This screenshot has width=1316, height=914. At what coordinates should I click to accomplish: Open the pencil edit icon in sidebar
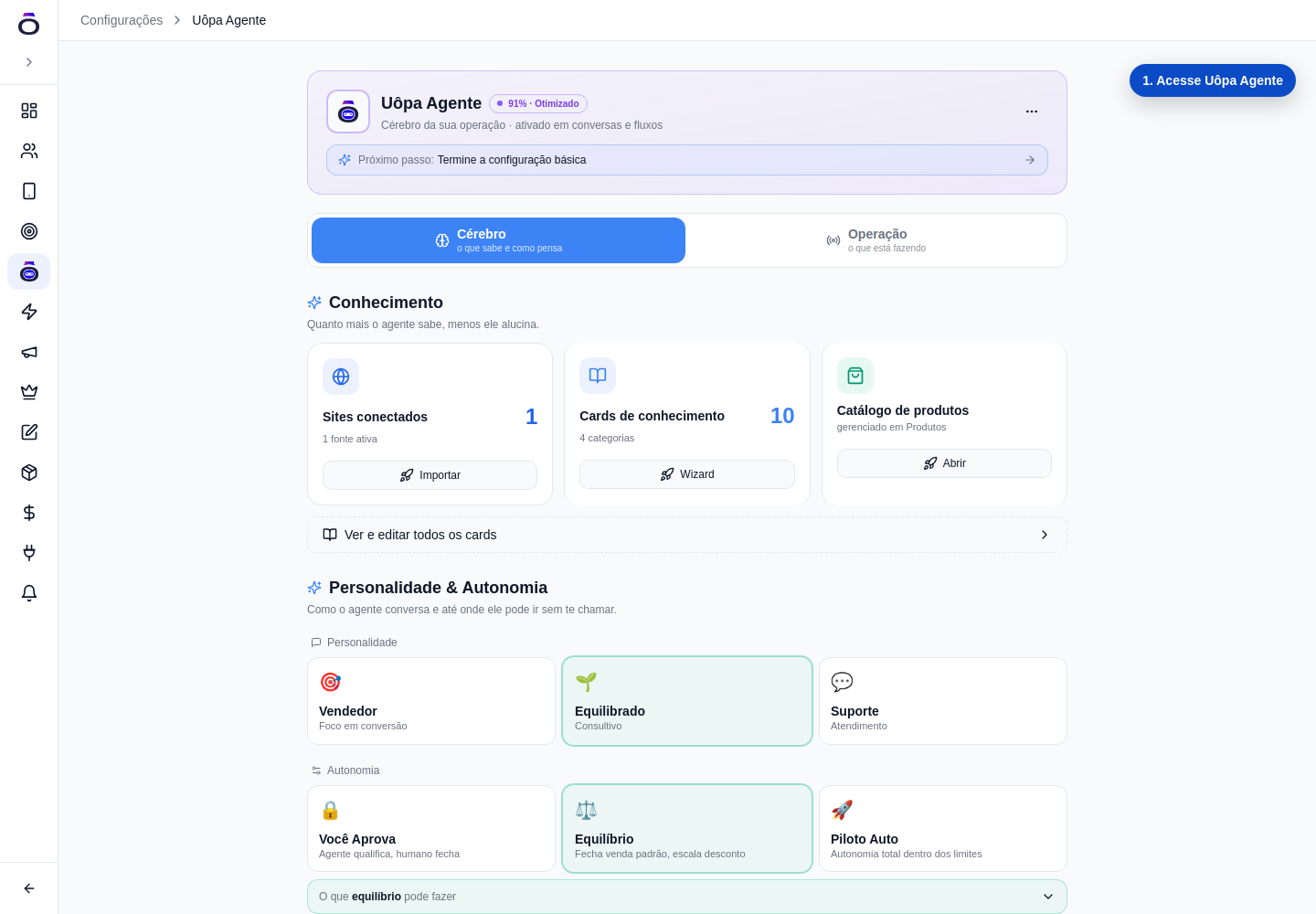point(29,432)
